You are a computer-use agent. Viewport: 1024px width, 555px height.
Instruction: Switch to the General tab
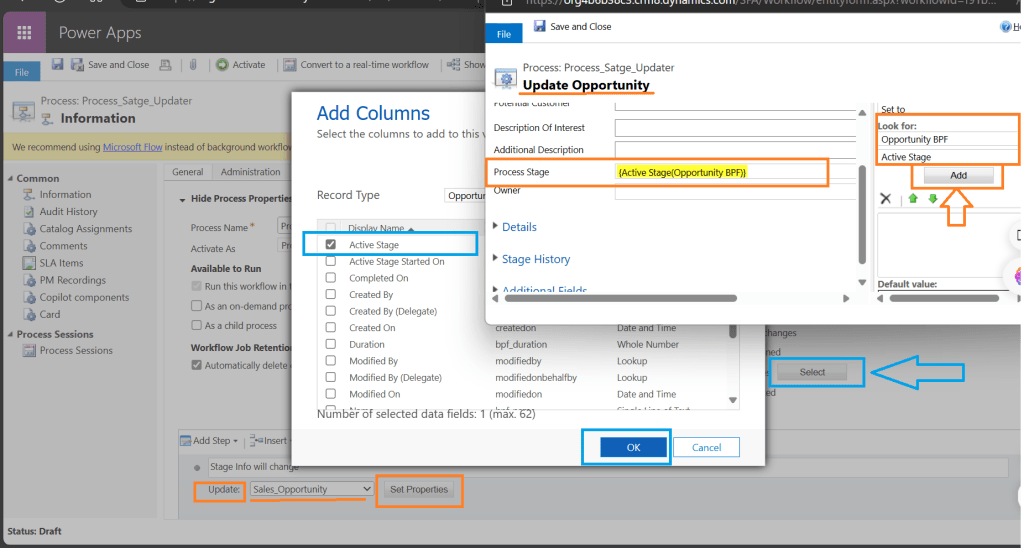(187, 172)
